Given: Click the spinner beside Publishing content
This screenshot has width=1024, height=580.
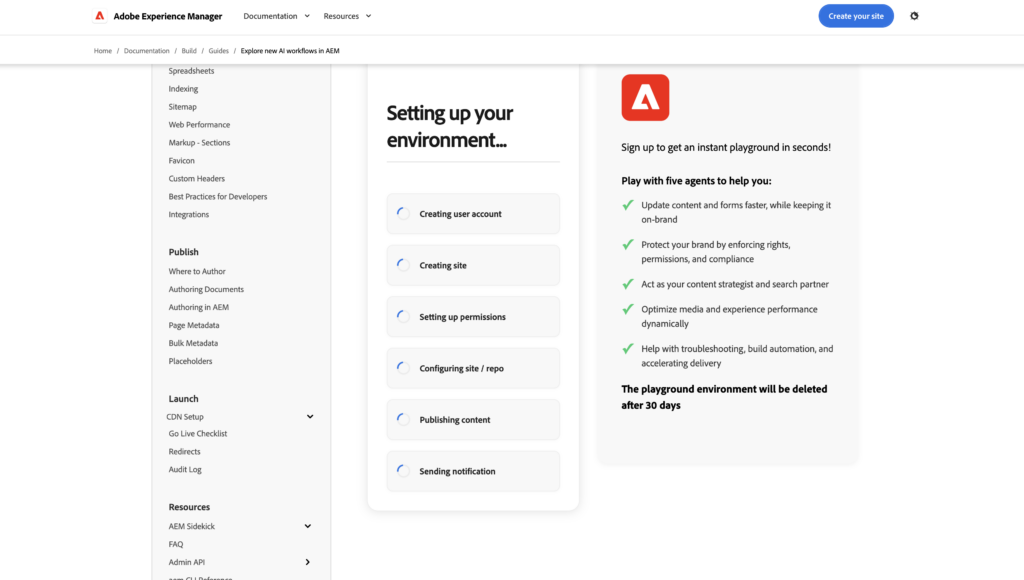Looking at the screenshot, I should click(403, 419).
